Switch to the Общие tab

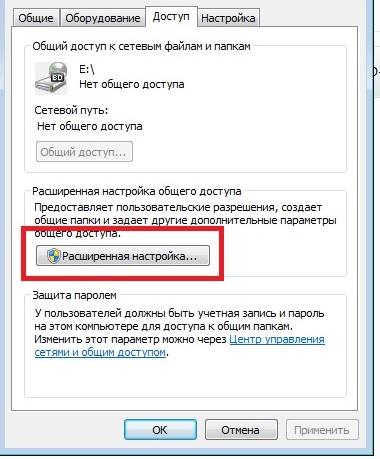[36, 18]
